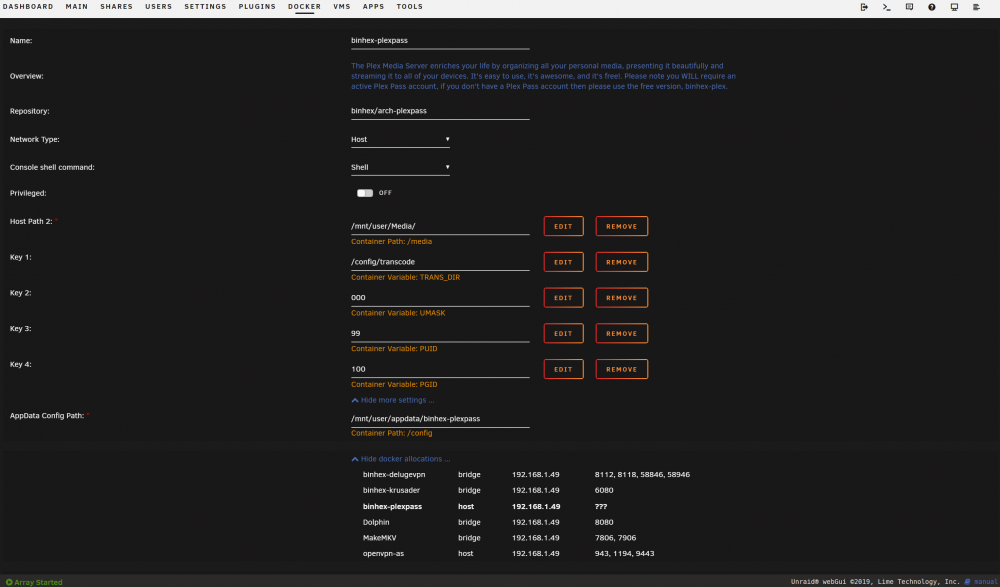Click the logout icon in top bar
The image size is (1000, 587).
(864, 7)
